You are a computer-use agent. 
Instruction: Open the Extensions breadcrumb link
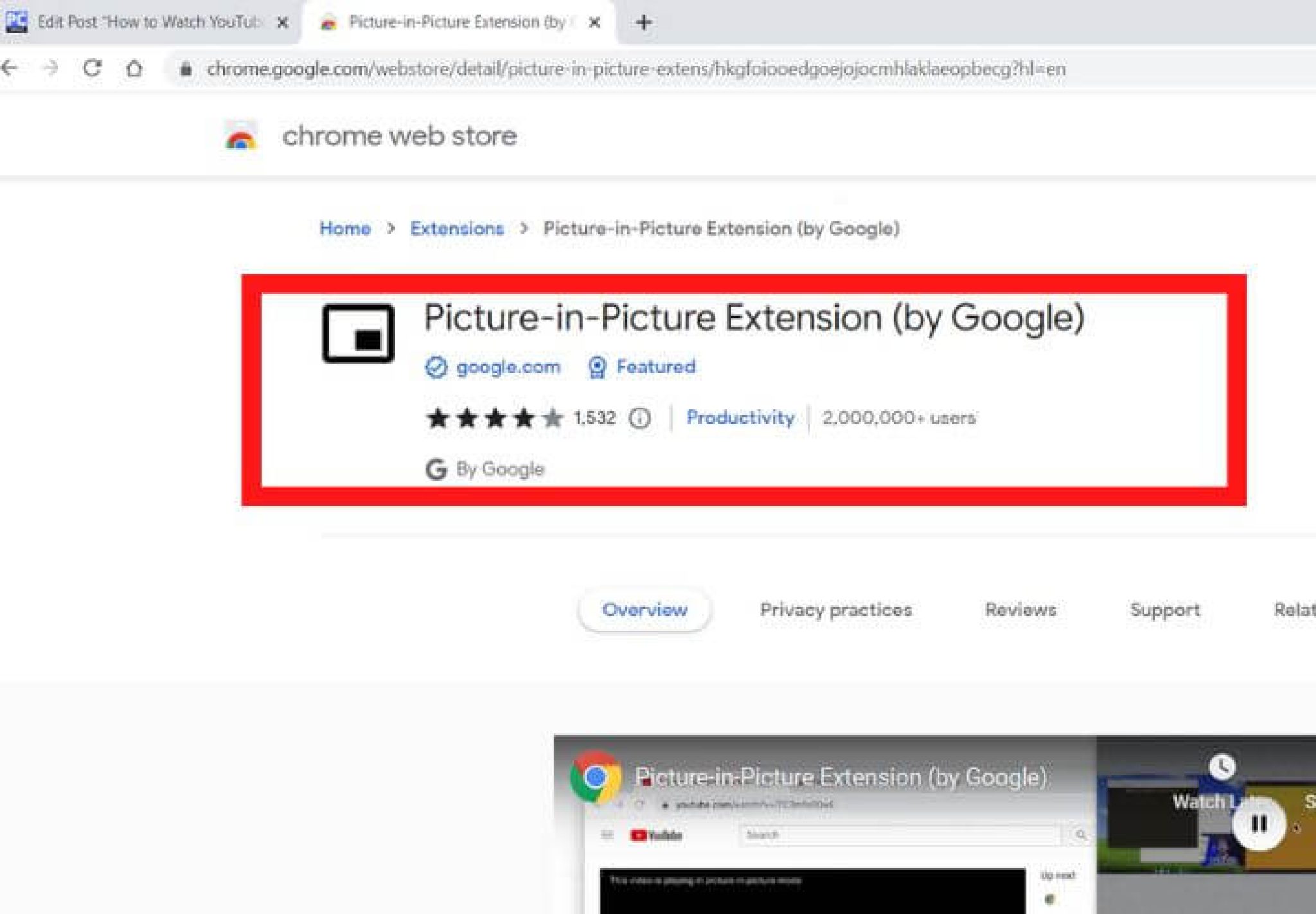[457, 228]
